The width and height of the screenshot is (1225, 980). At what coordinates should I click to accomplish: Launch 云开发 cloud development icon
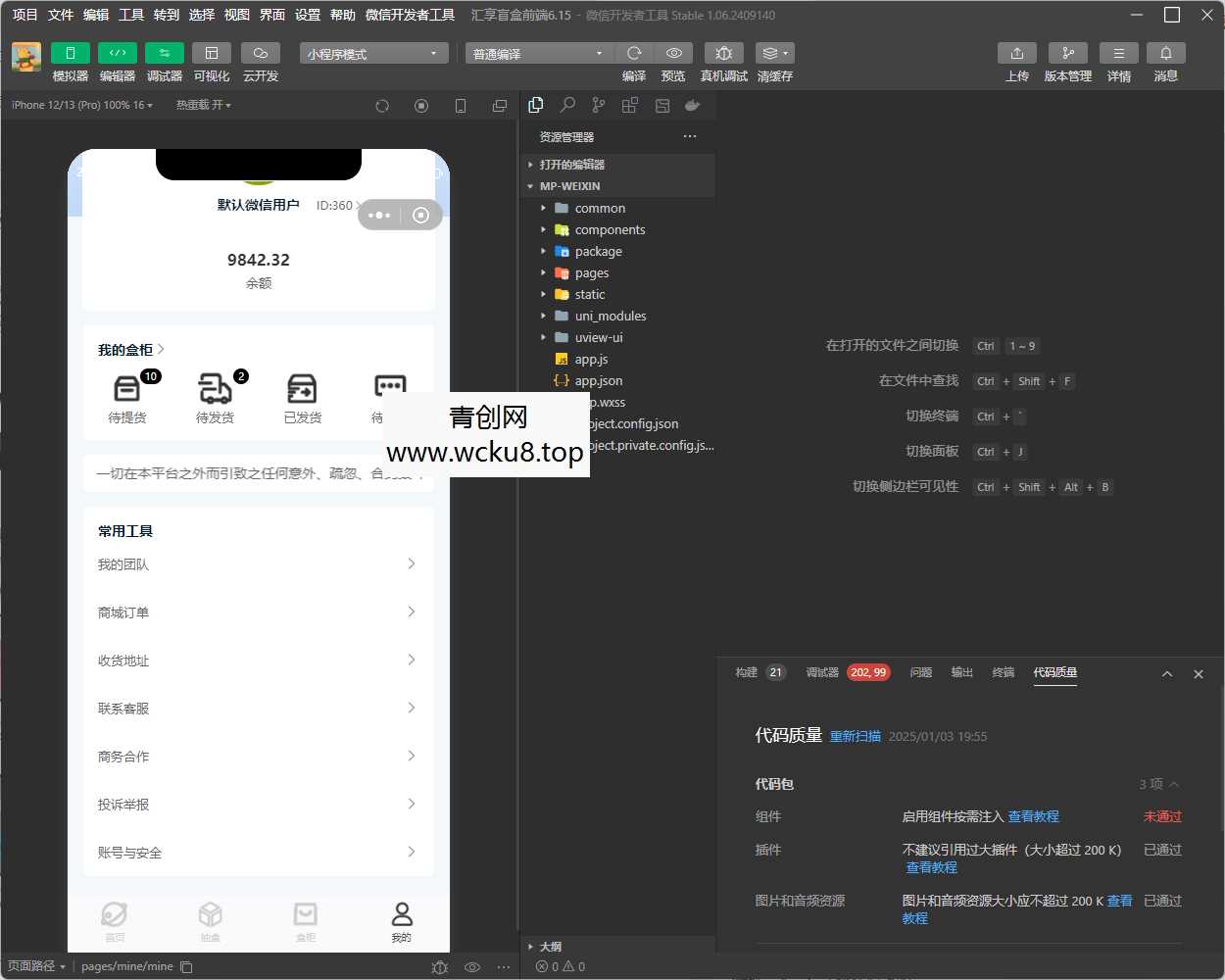[x=260, y=53]
